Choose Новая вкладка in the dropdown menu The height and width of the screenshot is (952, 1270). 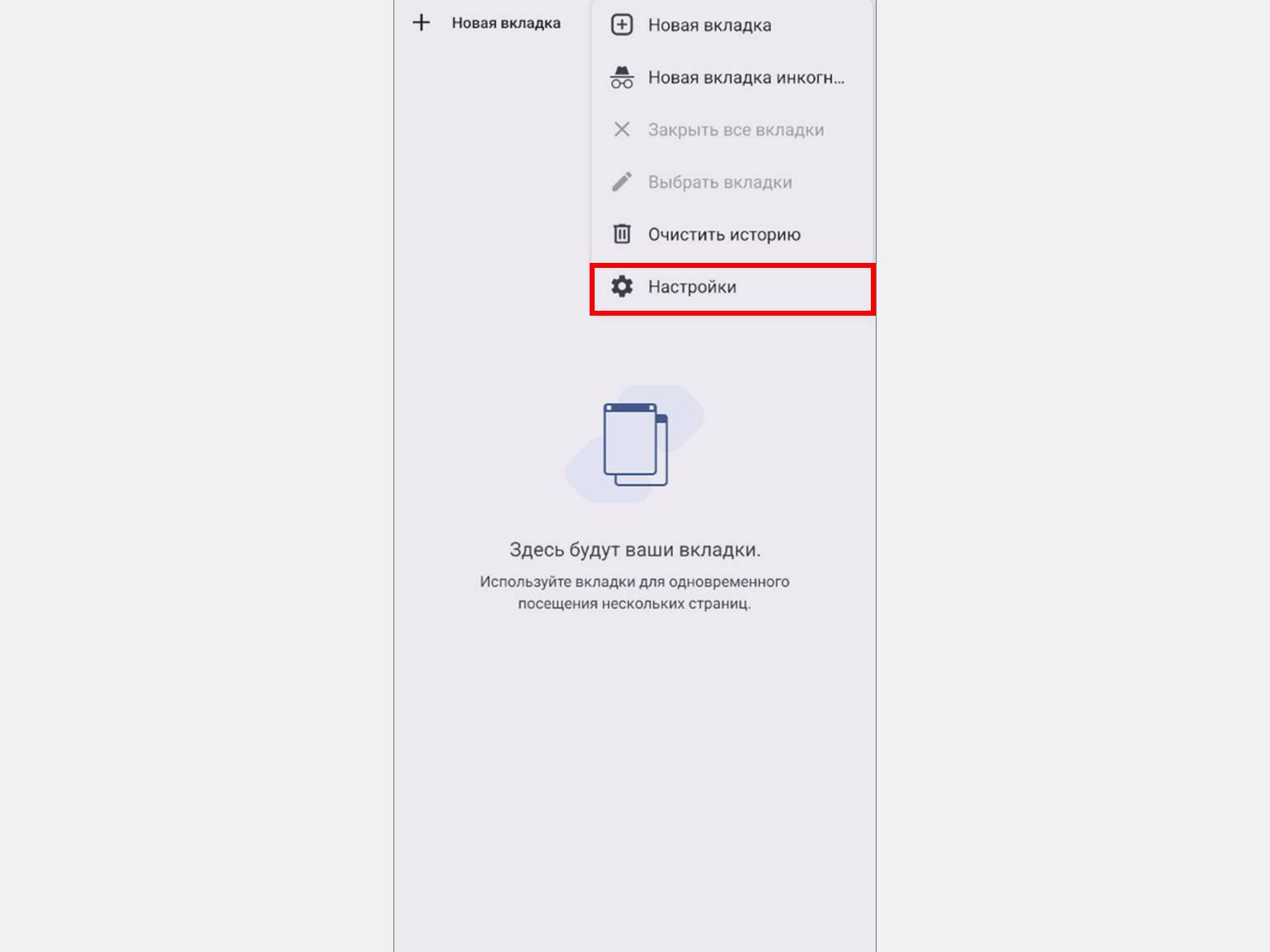732,25
